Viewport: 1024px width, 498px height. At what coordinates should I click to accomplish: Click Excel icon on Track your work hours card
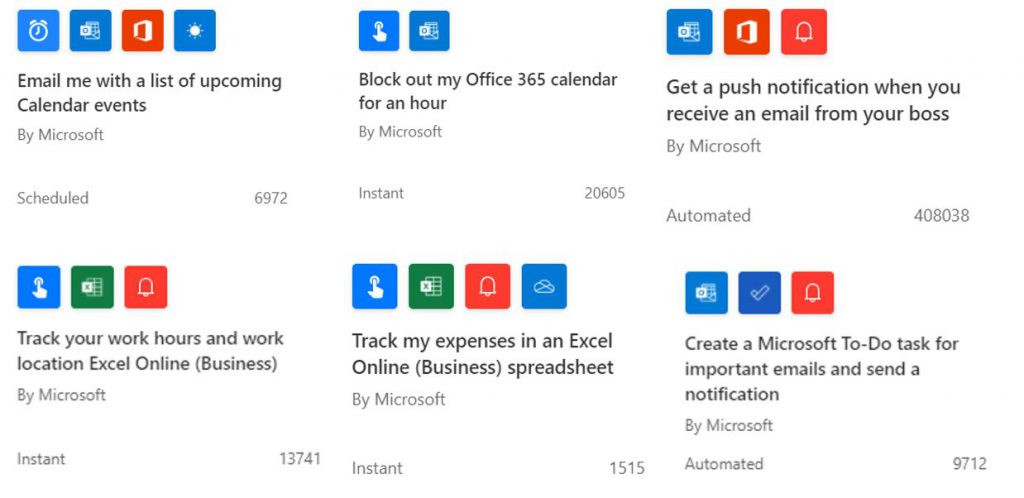coord(92,287)
